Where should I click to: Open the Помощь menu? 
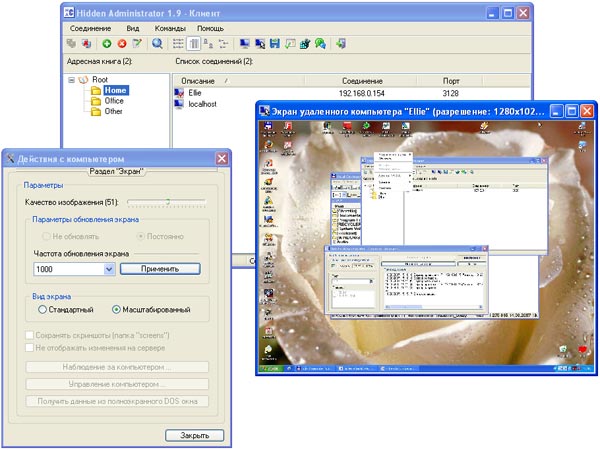click(210, 28)
